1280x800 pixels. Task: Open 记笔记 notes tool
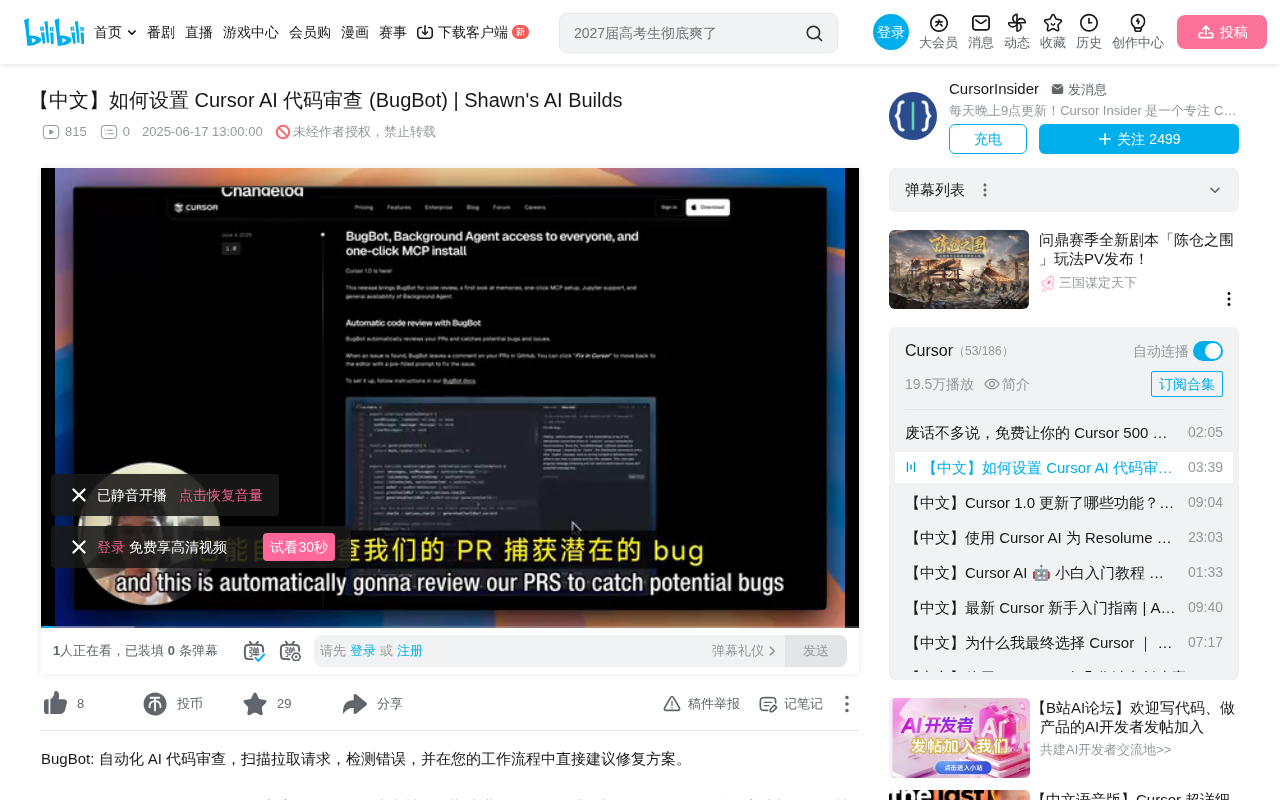[791, 704]
